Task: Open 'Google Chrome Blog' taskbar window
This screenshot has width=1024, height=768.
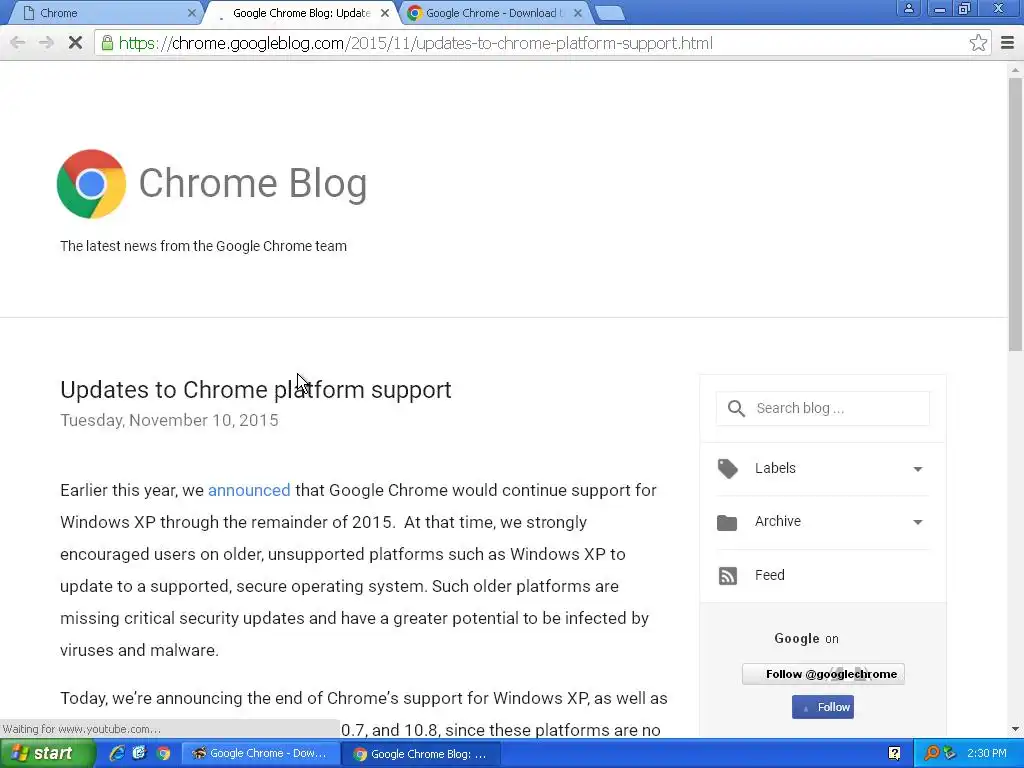Action: coord(422,754)
